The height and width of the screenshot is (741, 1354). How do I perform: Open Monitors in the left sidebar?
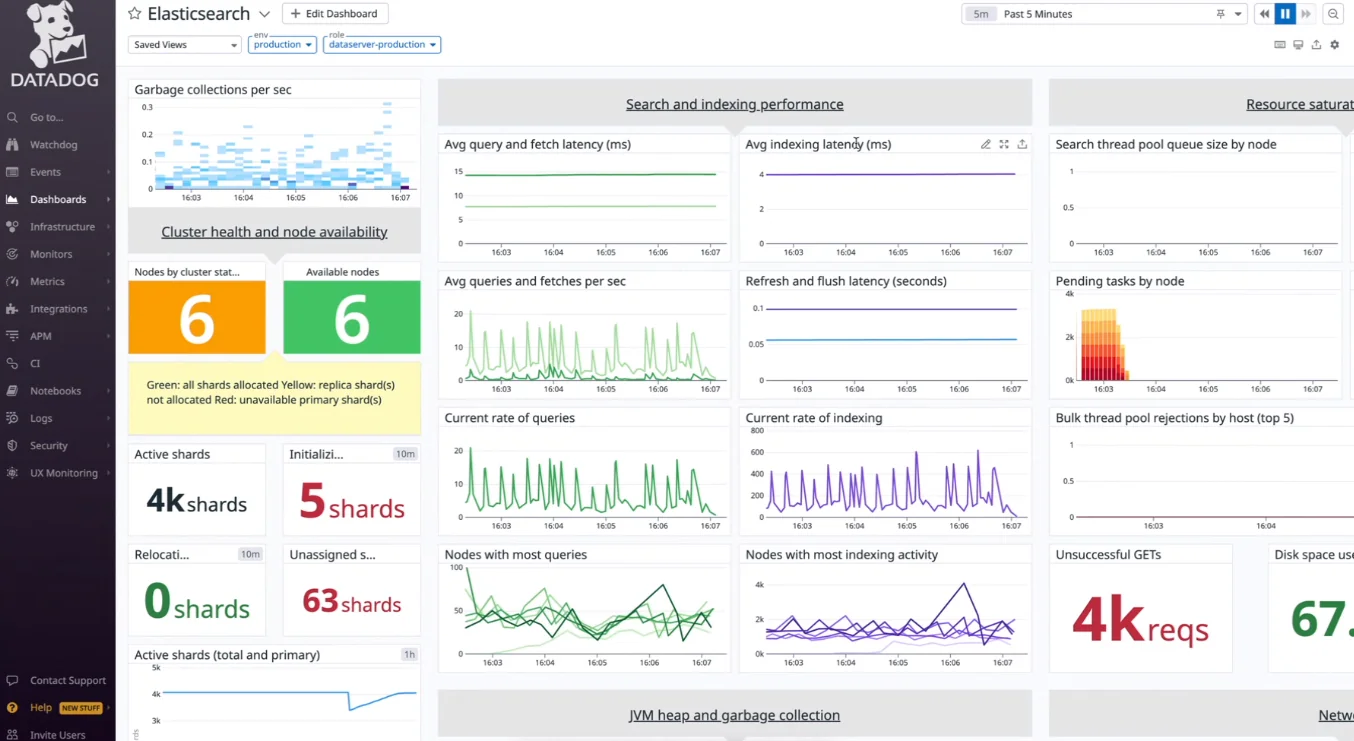(51, 254)
